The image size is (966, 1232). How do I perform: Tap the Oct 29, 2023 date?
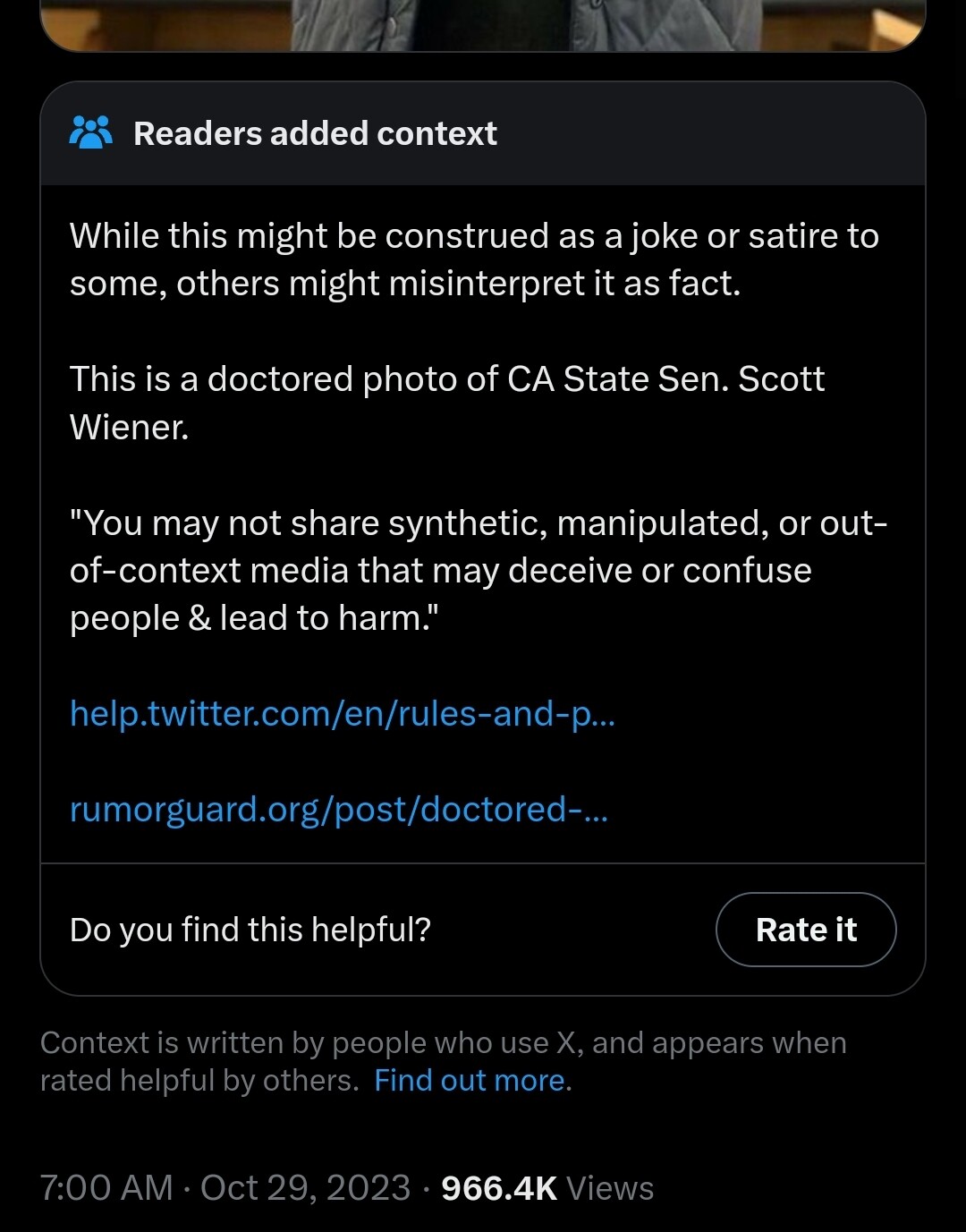[305, 1188]
